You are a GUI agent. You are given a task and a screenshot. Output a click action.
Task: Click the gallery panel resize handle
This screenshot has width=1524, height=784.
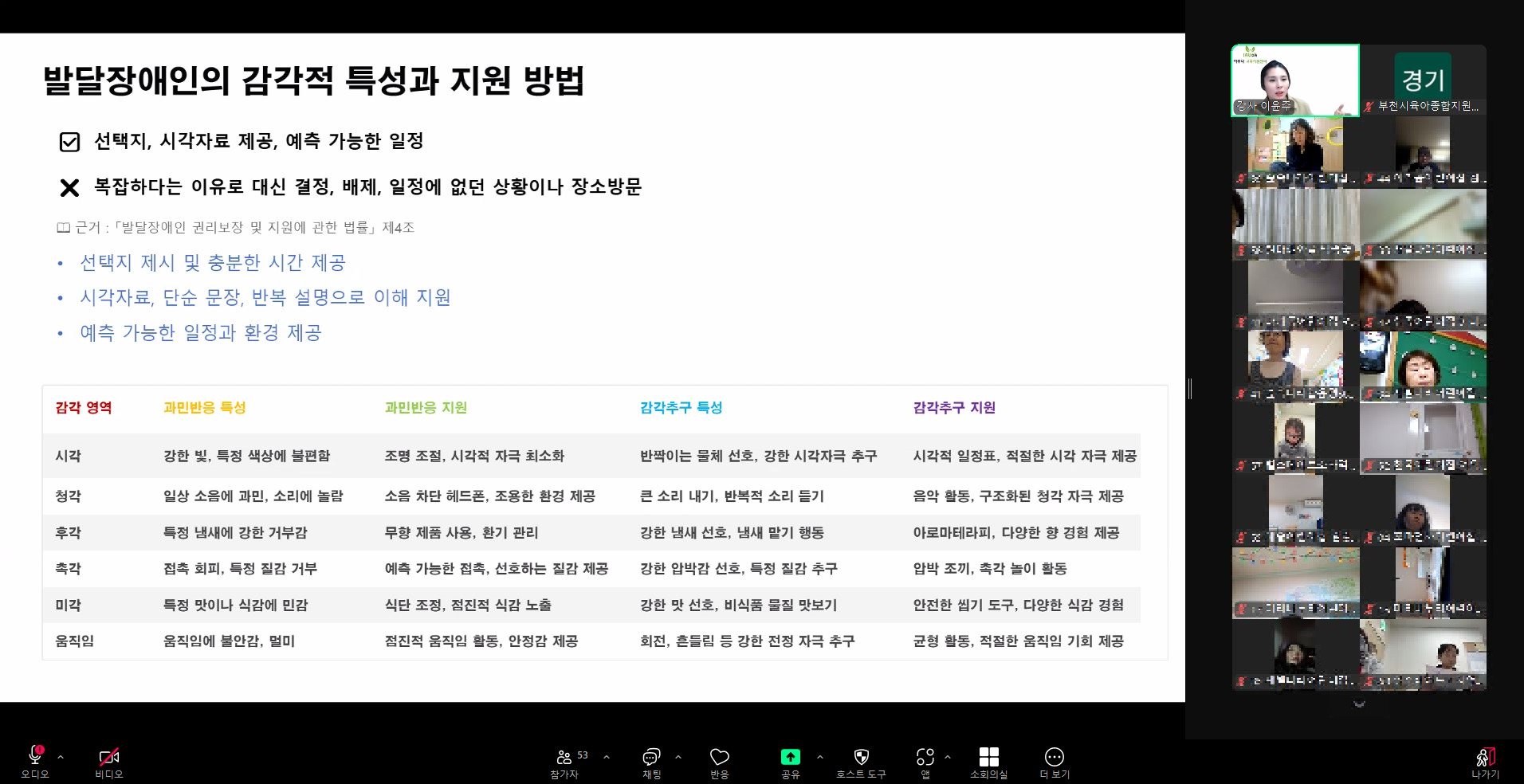point(1189,389)
